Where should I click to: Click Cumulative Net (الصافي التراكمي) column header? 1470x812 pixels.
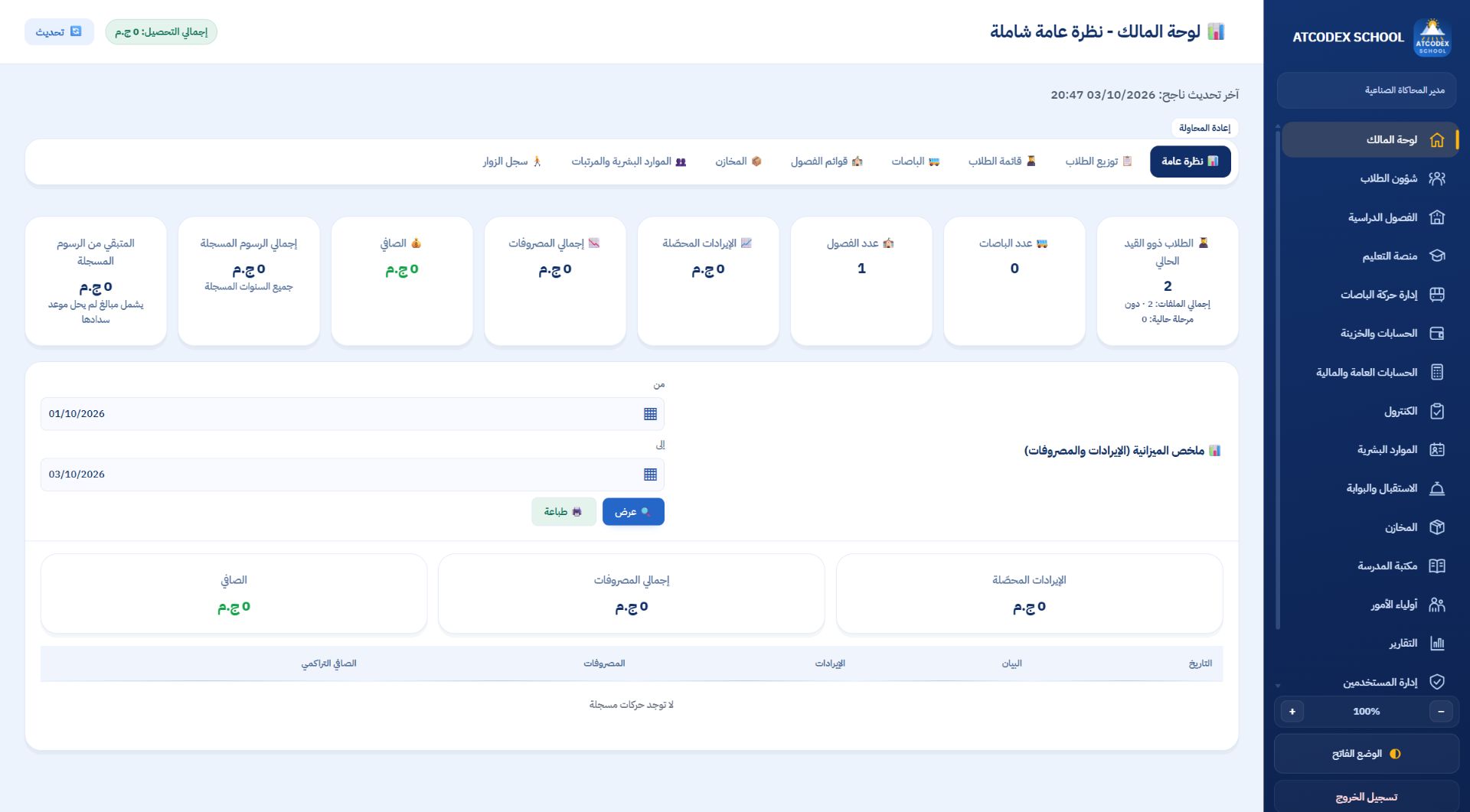(329, 664)
